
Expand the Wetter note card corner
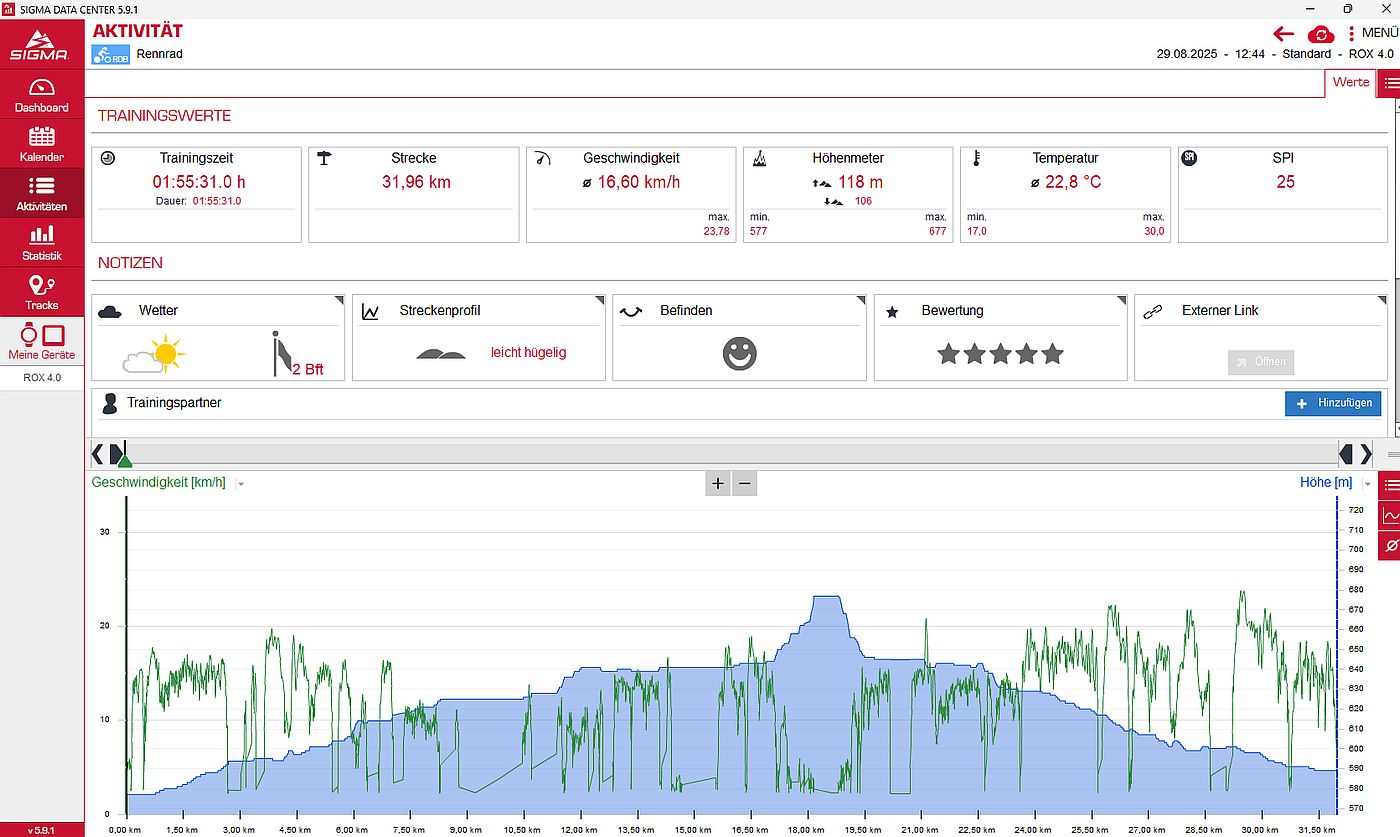coord(339,300)
